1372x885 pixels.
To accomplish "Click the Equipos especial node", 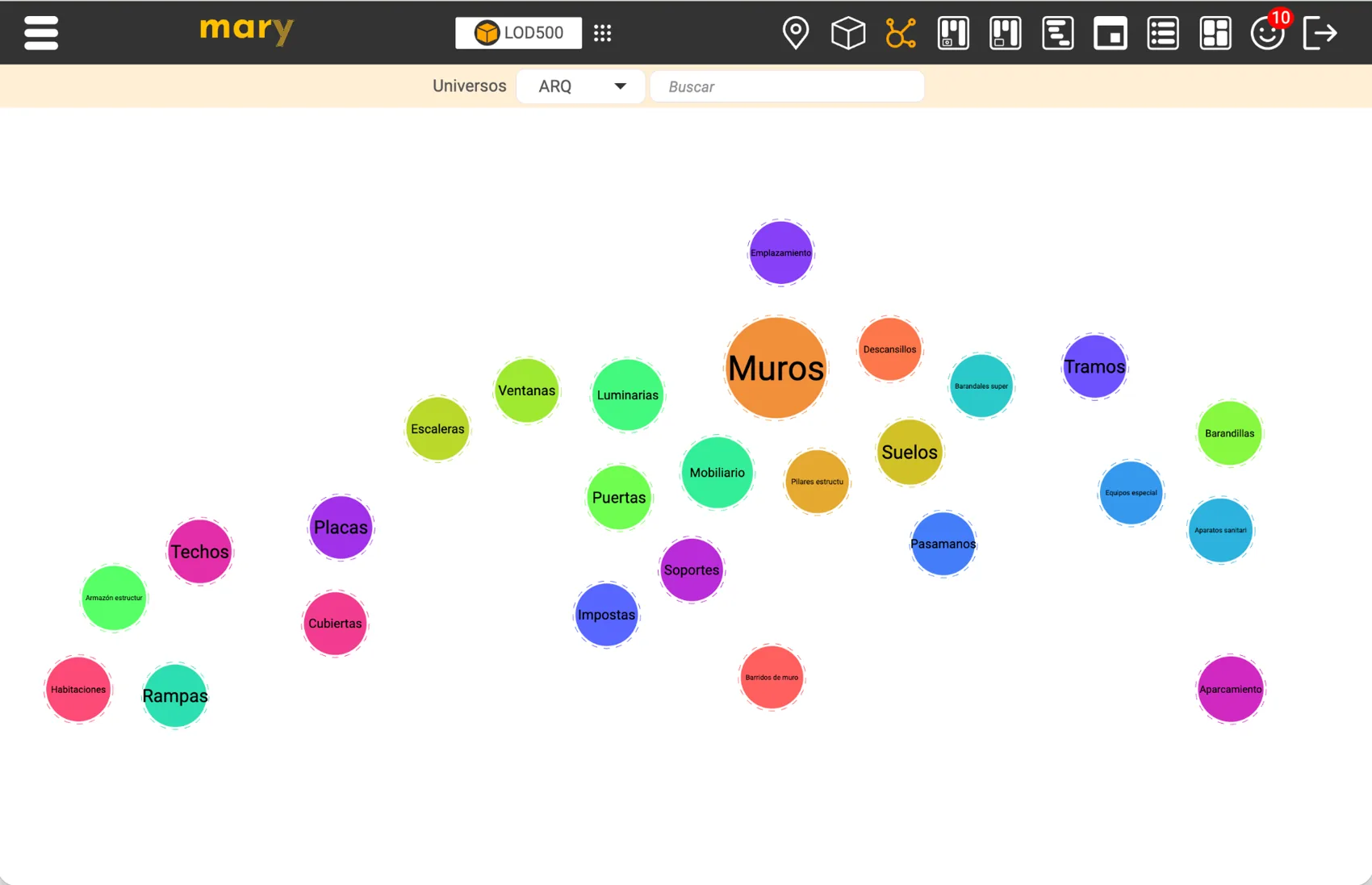I will (1131, 493).
